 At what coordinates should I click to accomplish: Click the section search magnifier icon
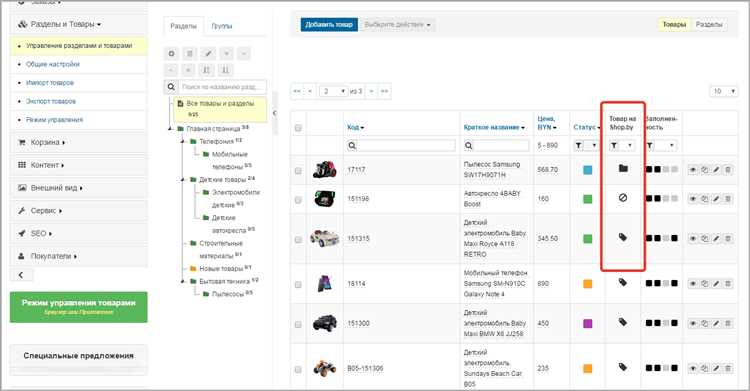[x=171, y=87]
